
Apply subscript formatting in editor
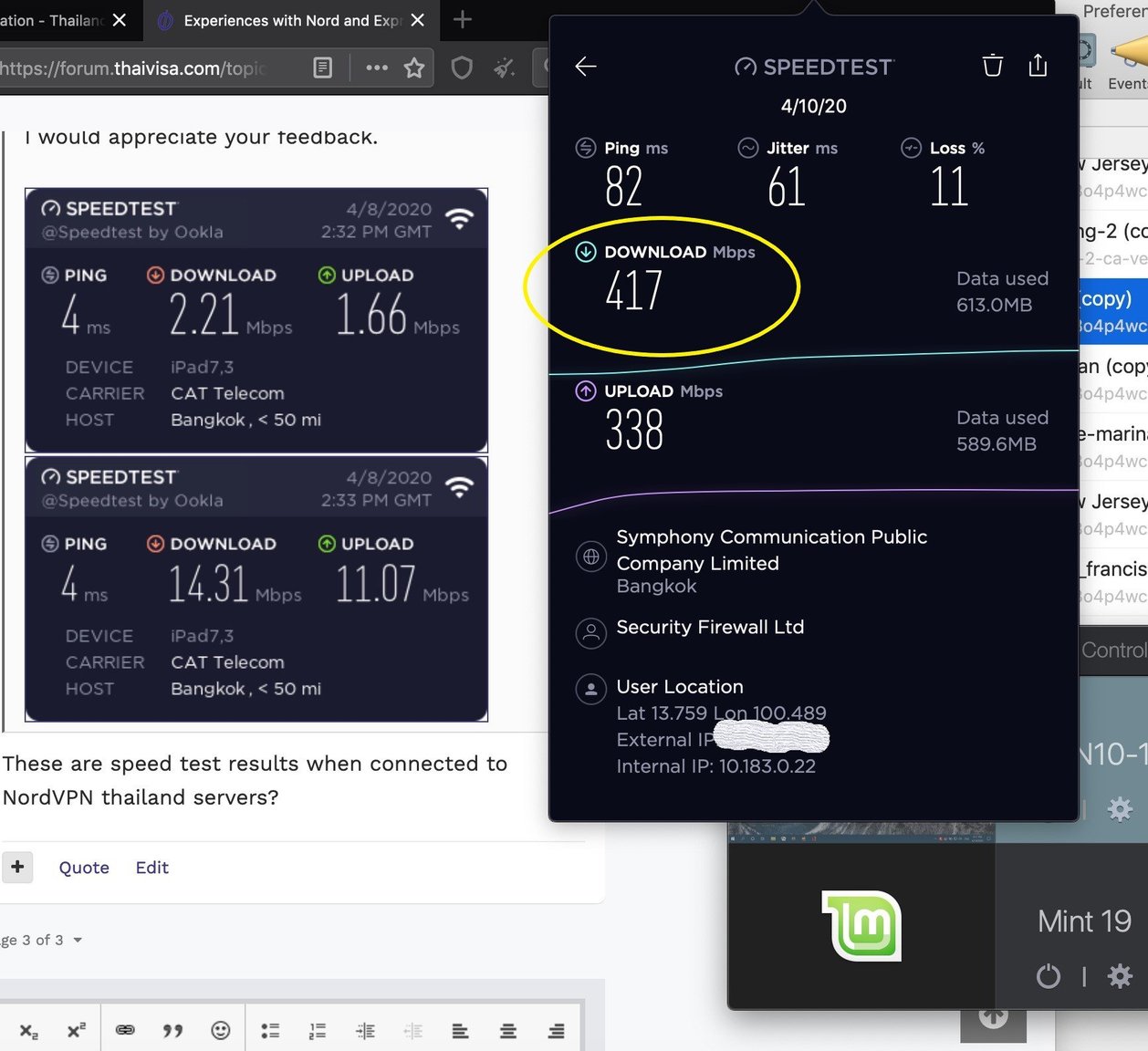click(28, 1031)
